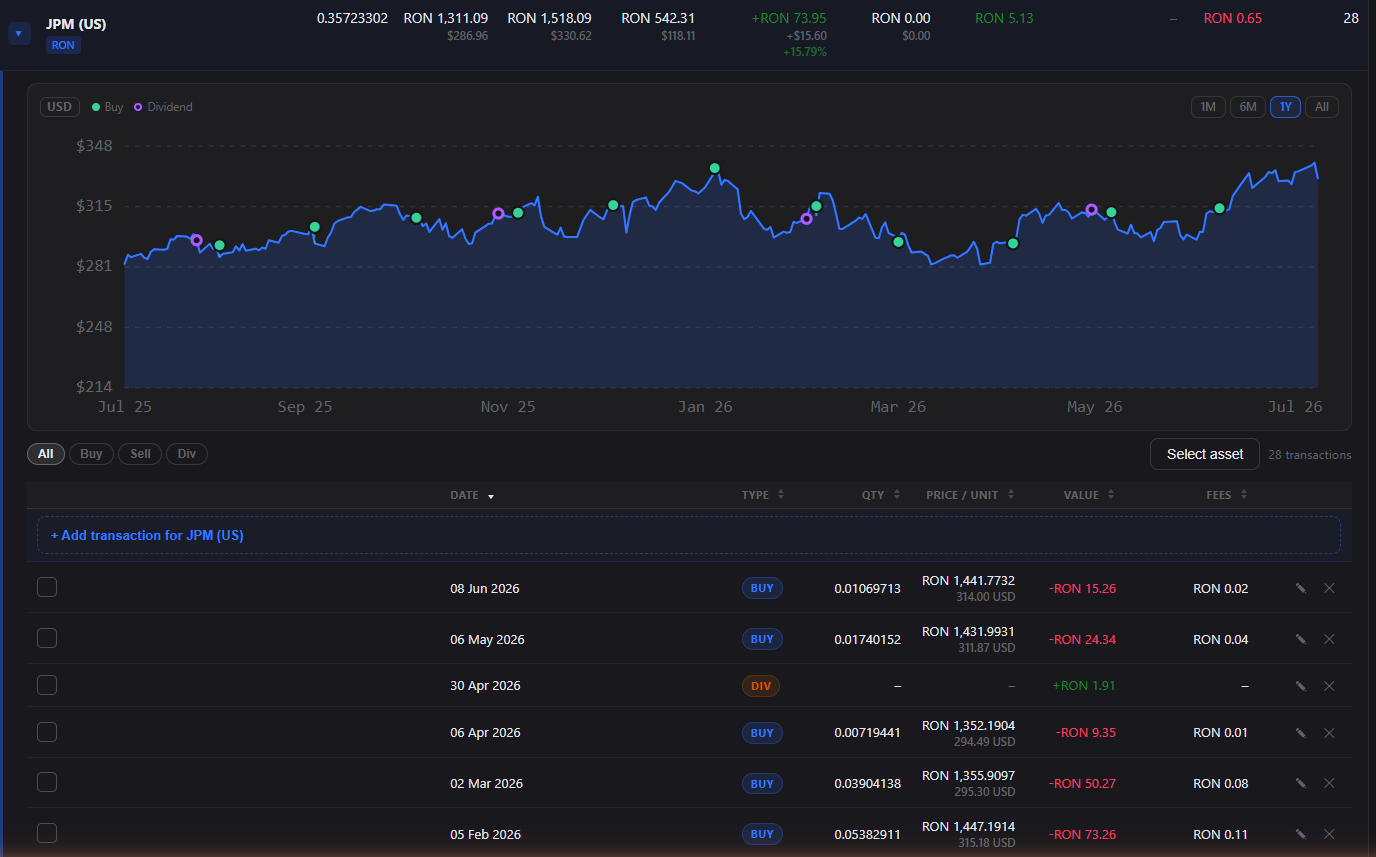Check the 06 May 2026 transaction checkbox
The image size is (1376, 857).
coord(47,638)
